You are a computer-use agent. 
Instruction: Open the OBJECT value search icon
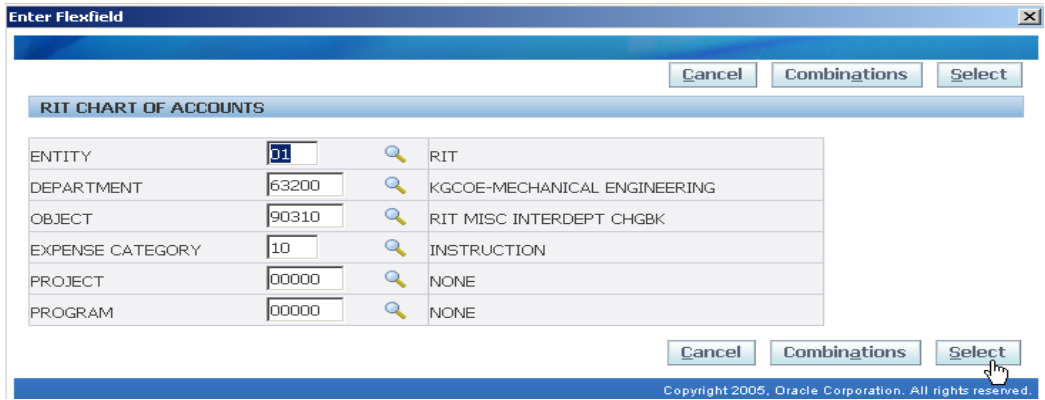coord(396,217)
